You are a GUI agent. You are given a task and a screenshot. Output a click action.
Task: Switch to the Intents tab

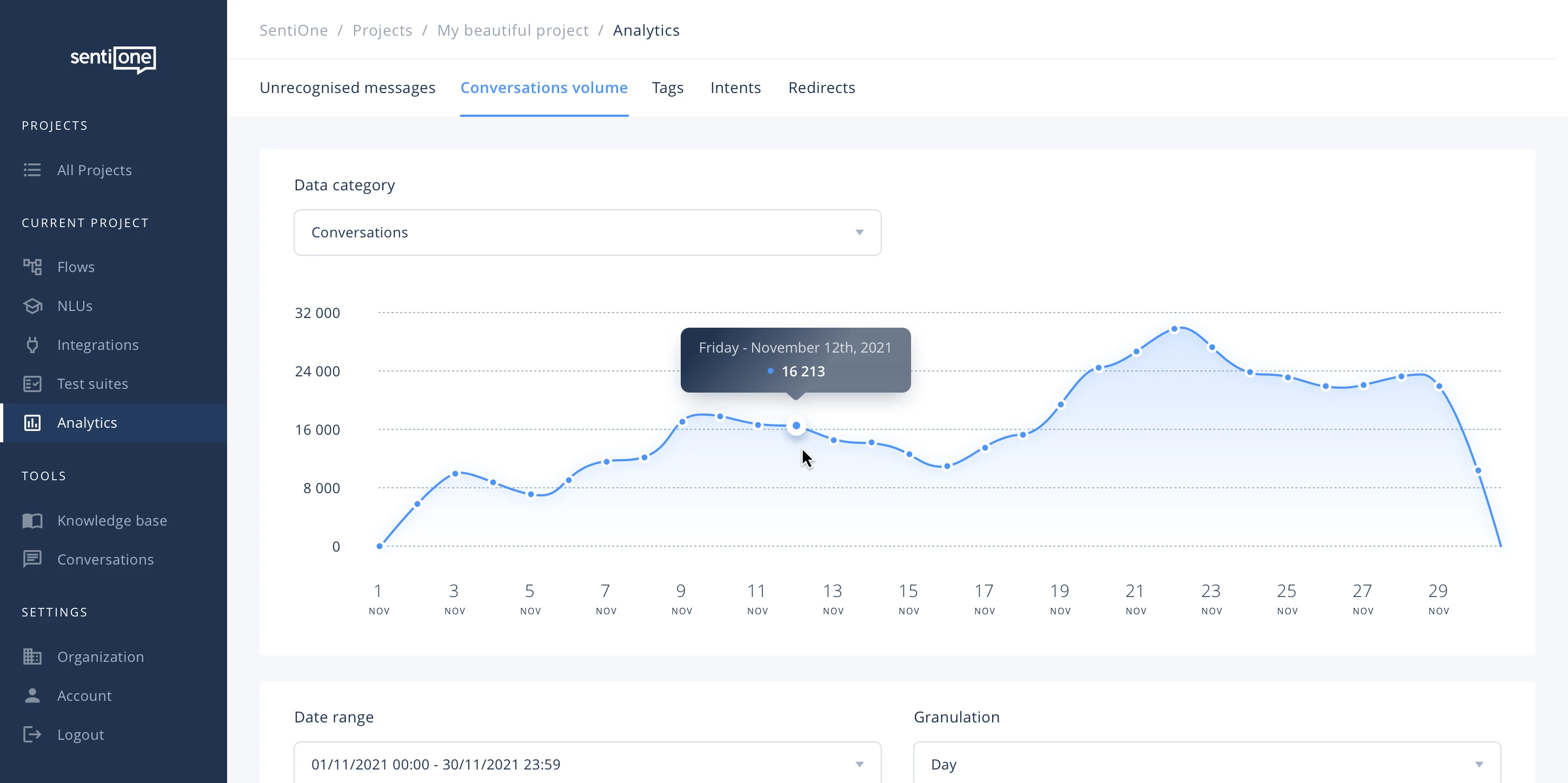735,88
